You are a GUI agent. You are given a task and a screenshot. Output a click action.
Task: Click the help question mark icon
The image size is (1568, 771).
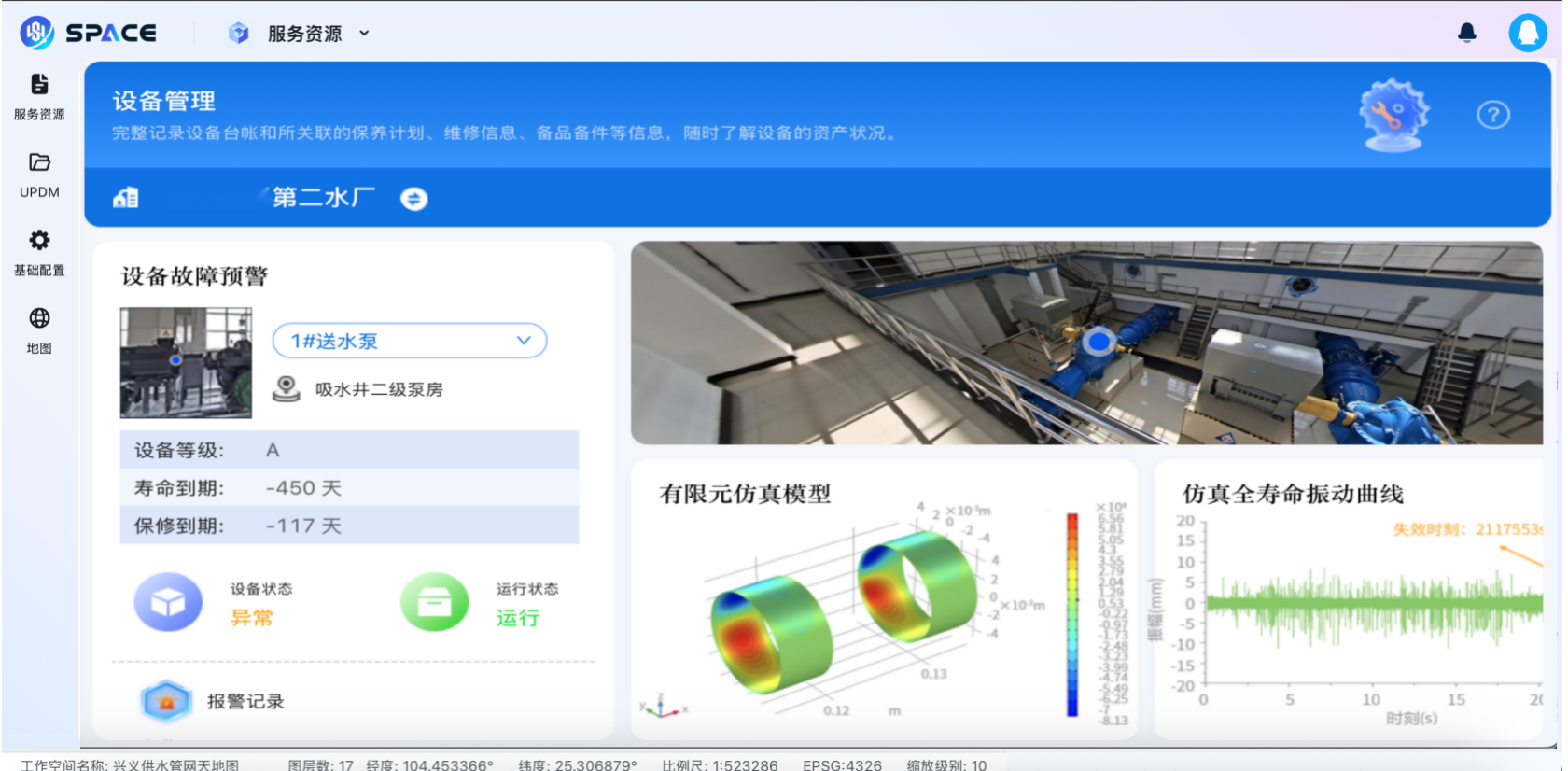coord(1493,115)
